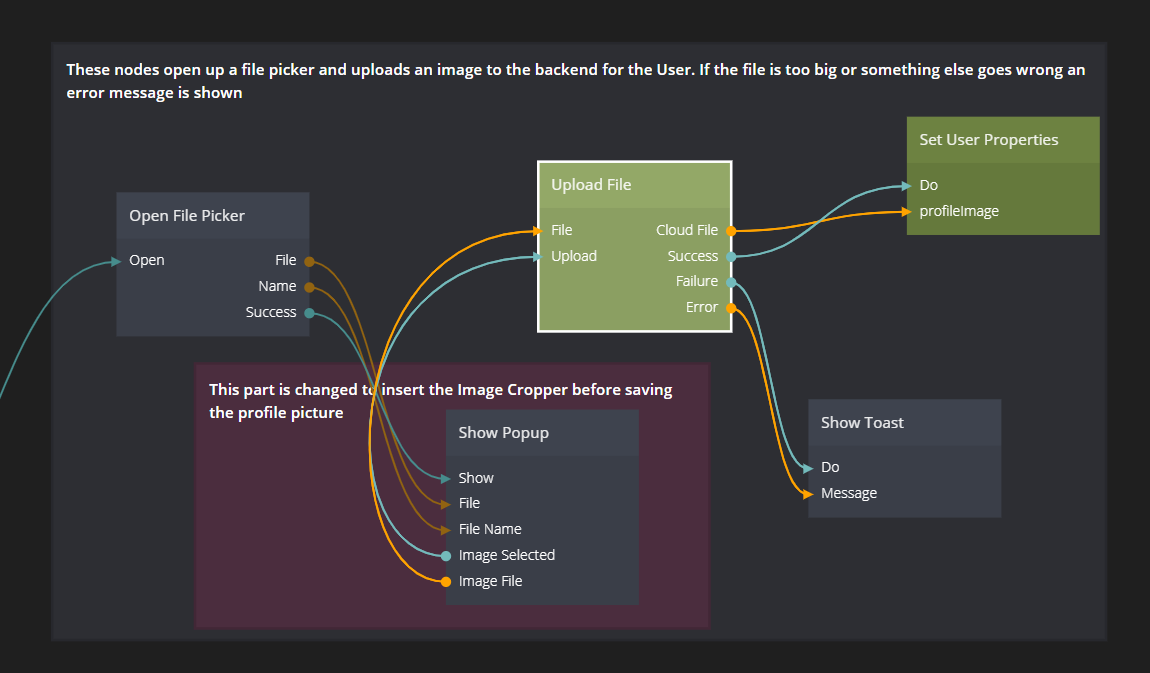The width and height of the screenshot is (1150, 673).
Task: Click the File Name input on Show Popup
Action: tap(490, 529)
